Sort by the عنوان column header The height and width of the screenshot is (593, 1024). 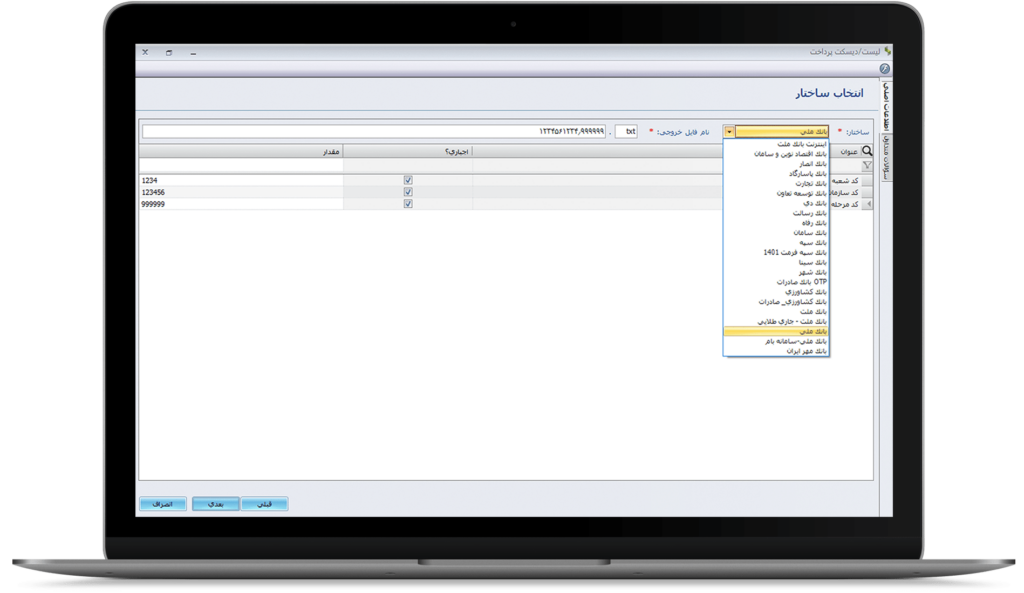pyautogui.click(x=849, y=152)
